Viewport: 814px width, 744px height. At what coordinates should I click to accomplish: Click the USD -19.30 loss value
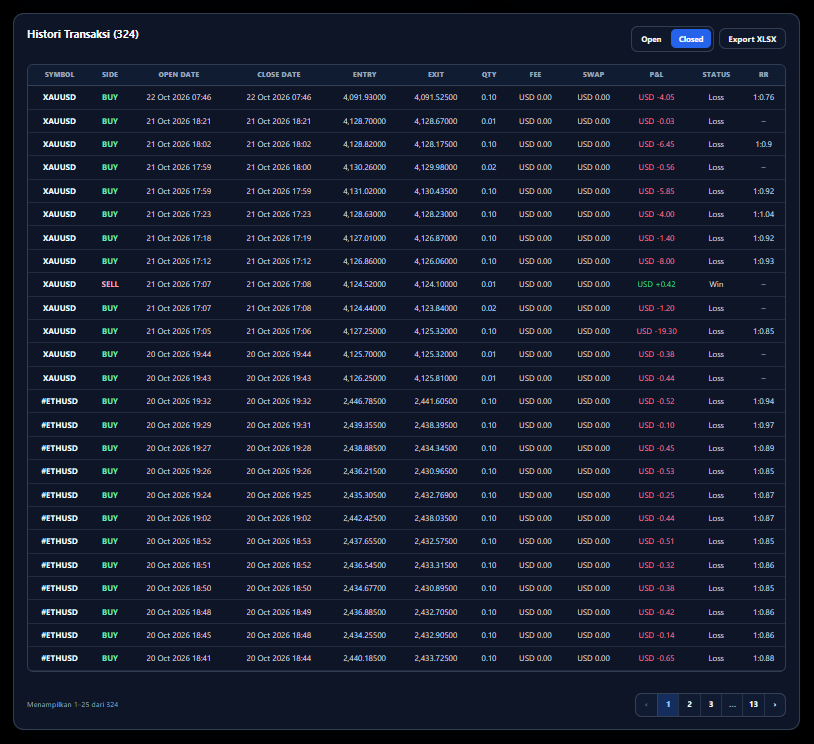656,331
